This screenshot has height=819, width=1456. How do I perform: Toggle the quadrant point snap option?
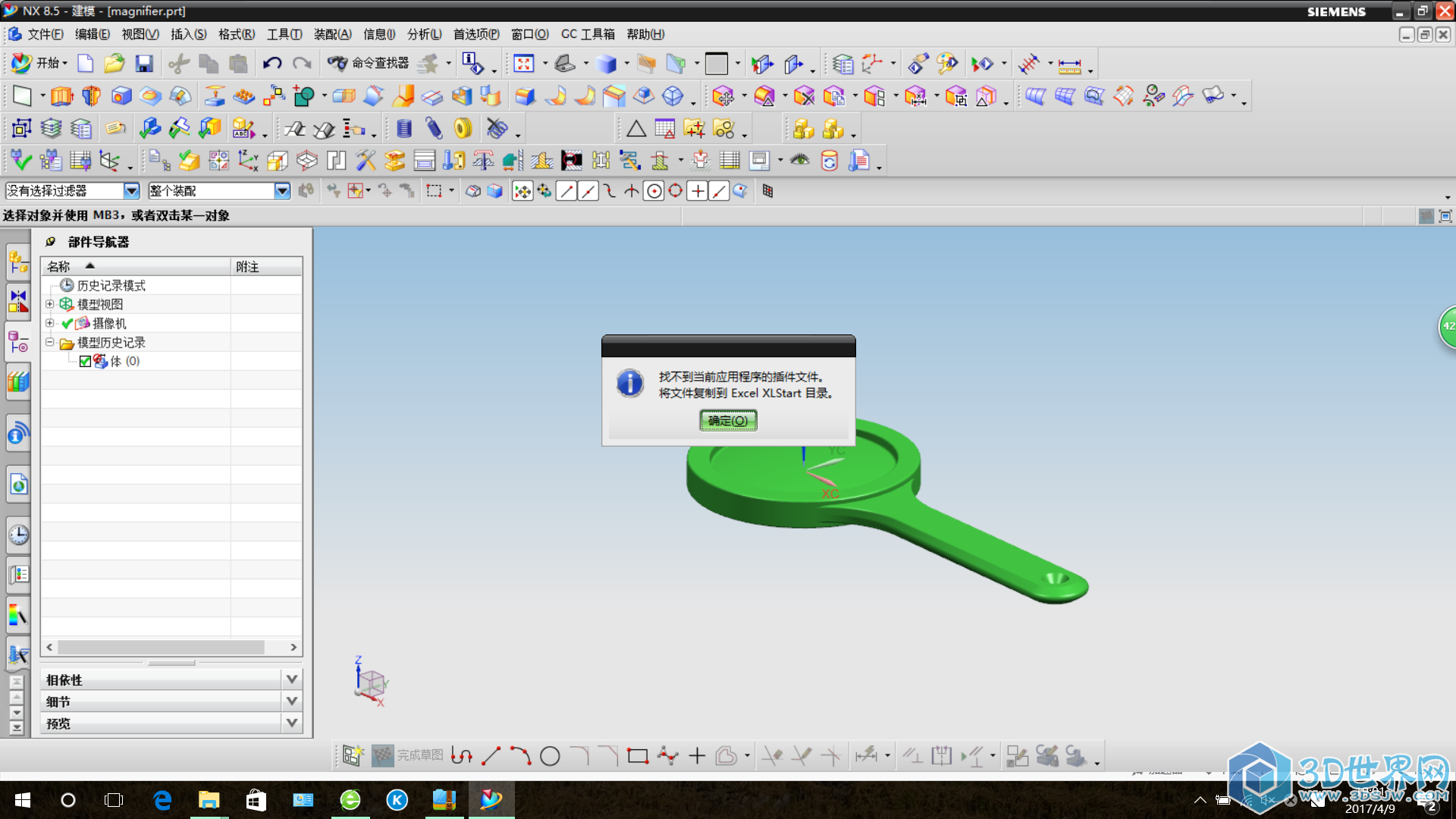(x=675, y=191)
